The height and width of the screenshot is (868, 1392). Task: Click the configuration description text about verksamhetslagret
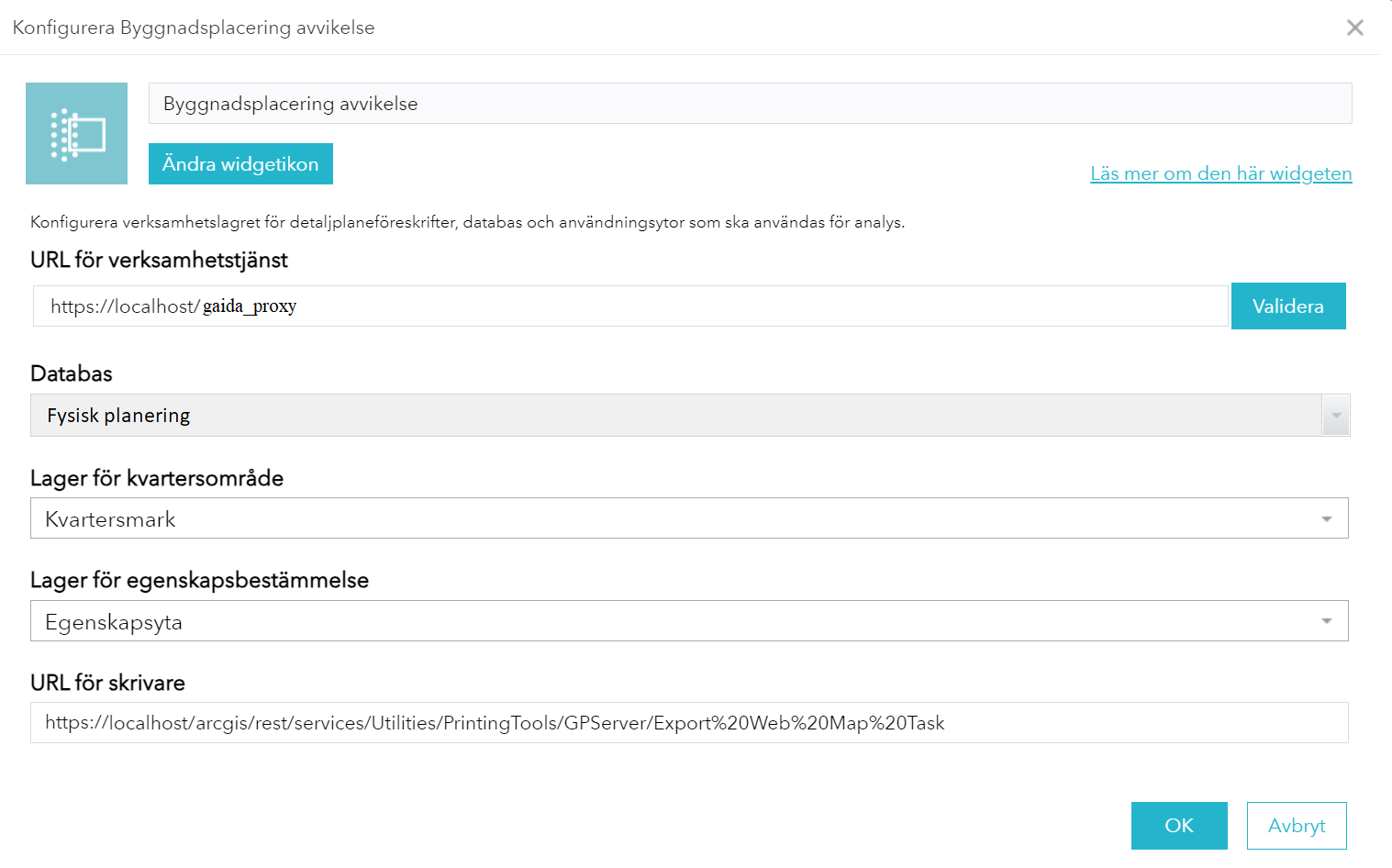467,222
